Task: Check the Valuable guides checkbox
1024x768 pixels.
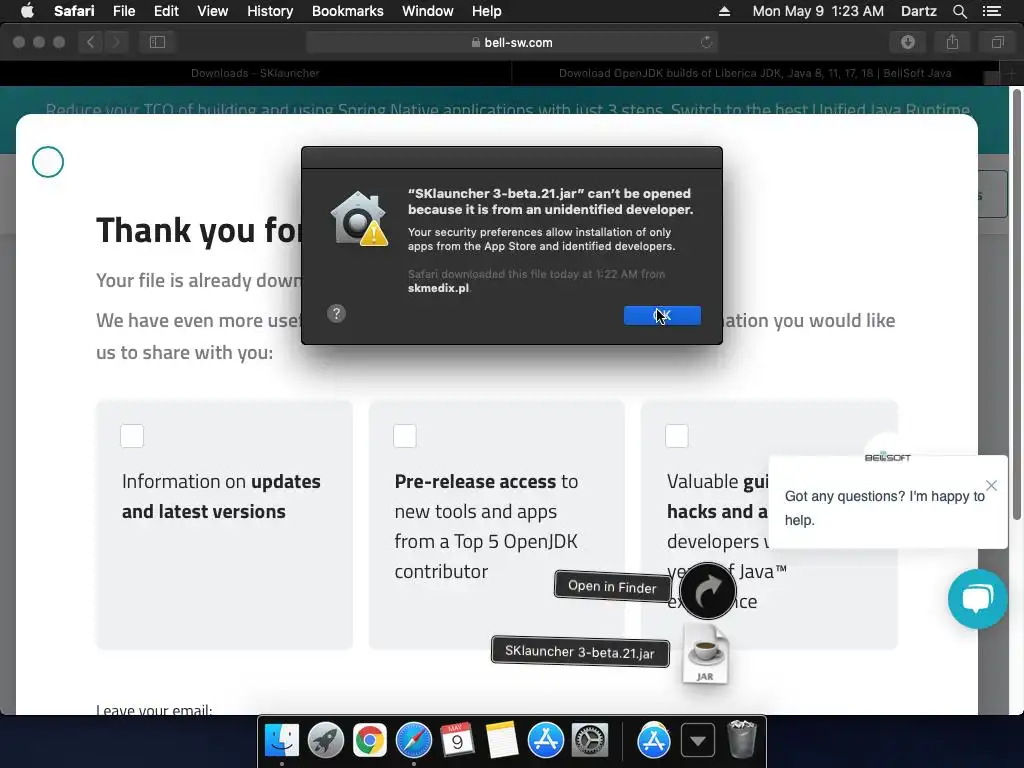Action: point(677,436)
